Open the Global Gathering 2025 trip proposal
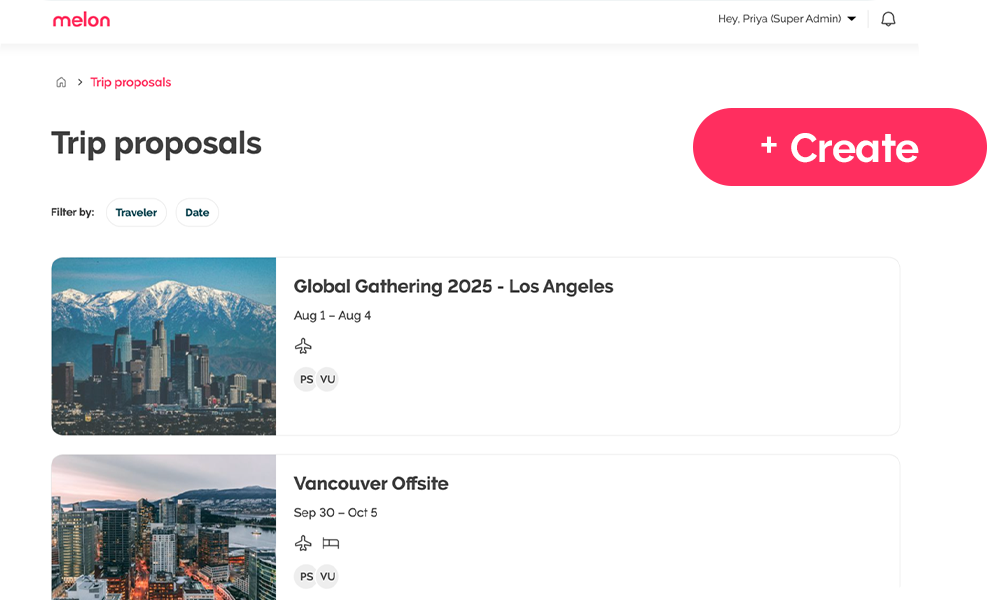 tap(453, 286)
